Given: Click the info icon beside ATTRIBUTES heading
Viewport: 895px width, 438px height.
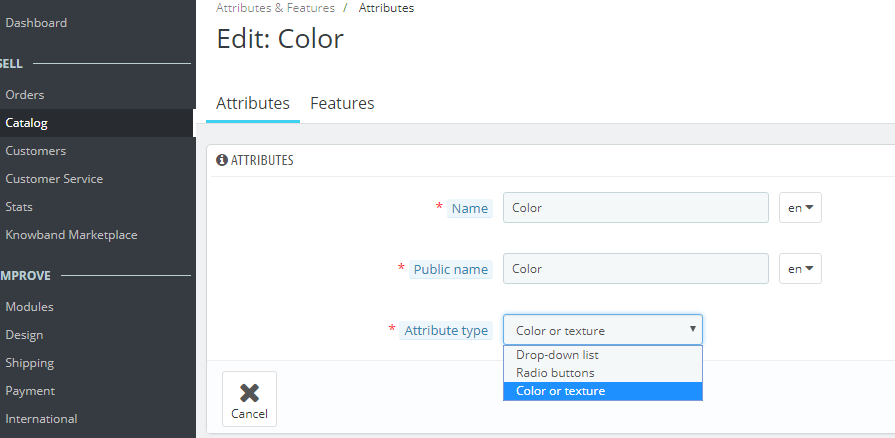Looking at the screenshot, I should click(222, 160).
